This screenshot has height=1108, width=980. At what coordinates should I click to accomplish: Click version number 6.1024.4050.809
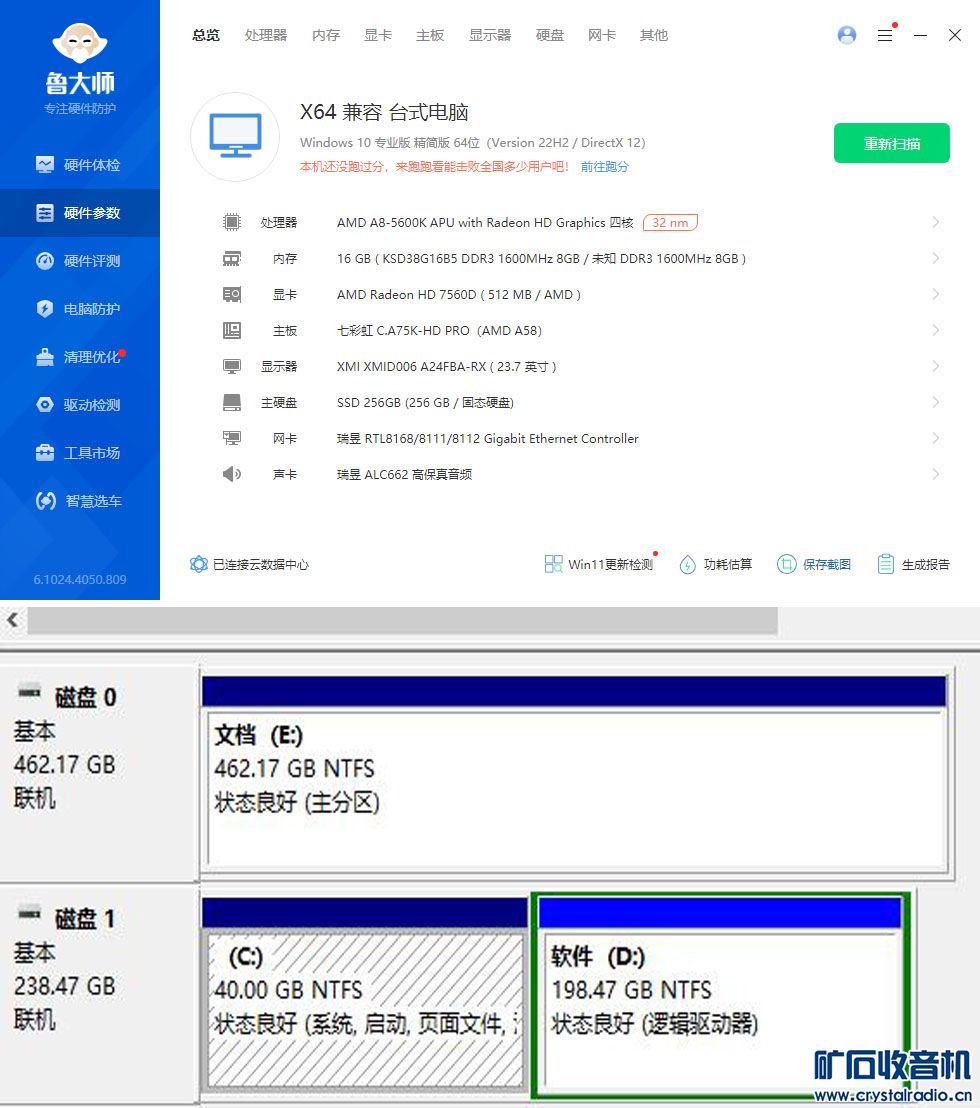(x=80, y=579)
